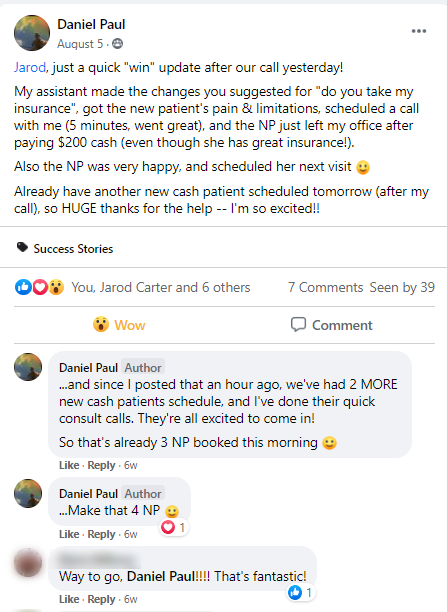Screen dimensions: 447x612
Task: Open the blue Like reaction icon summary
Action: point(23,287)
